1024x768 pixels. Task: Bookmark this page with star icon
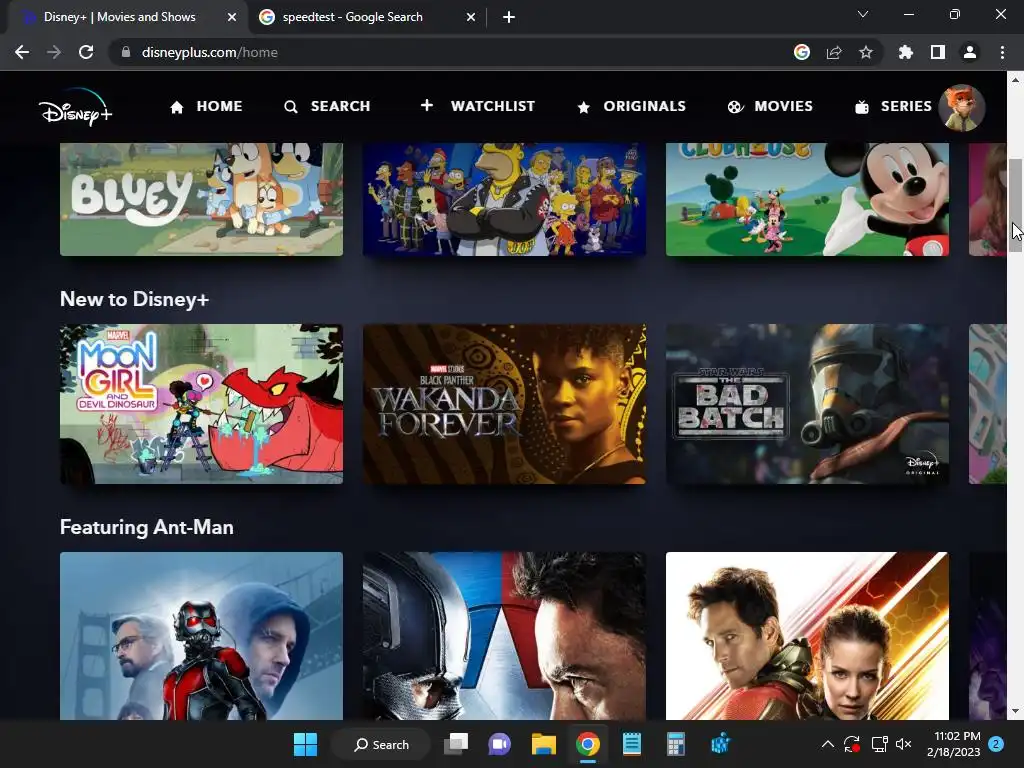click(x=866, y=52)
